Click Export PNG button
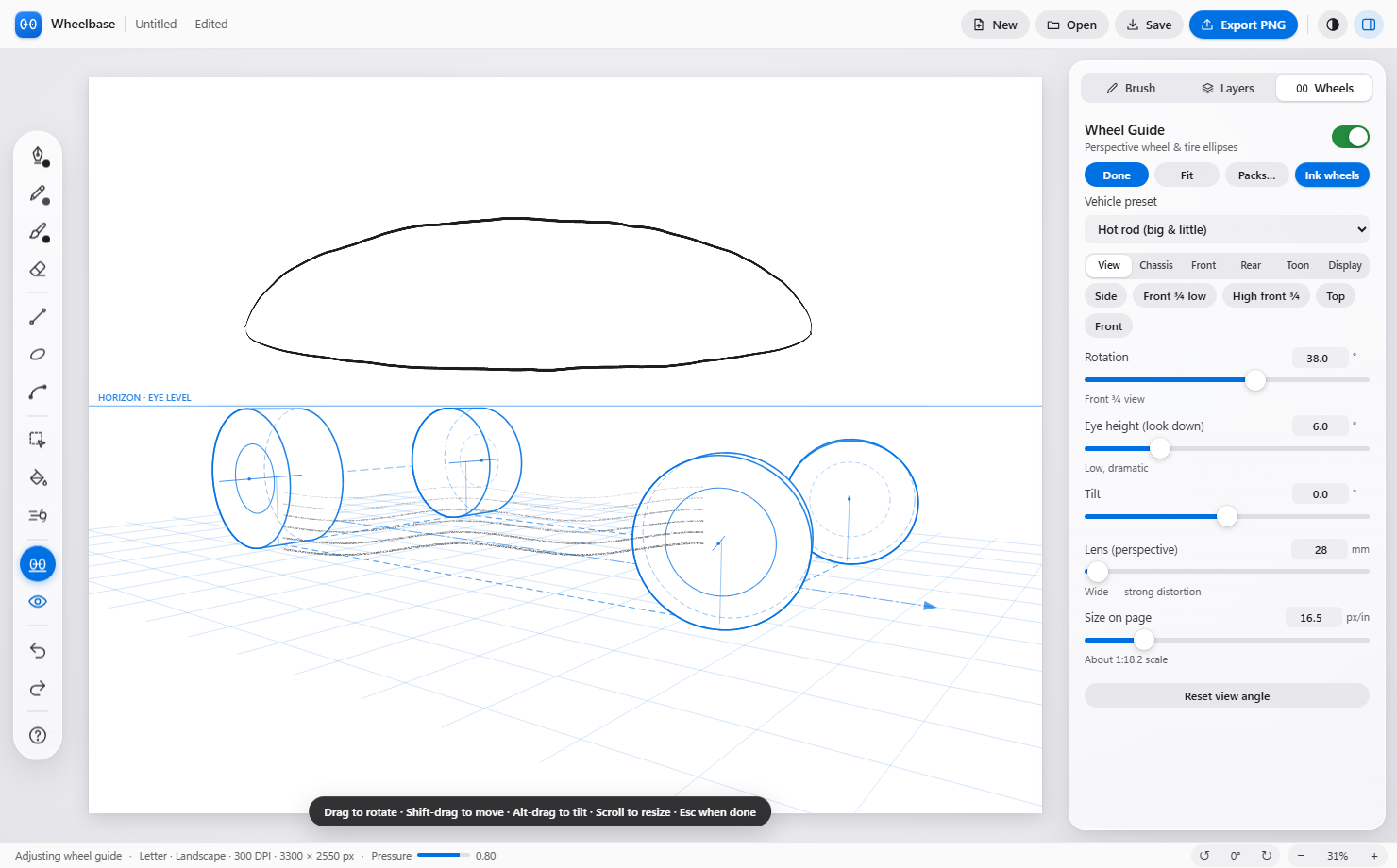This screenshot has height=868, width=1397. [x=1243, y=25]
